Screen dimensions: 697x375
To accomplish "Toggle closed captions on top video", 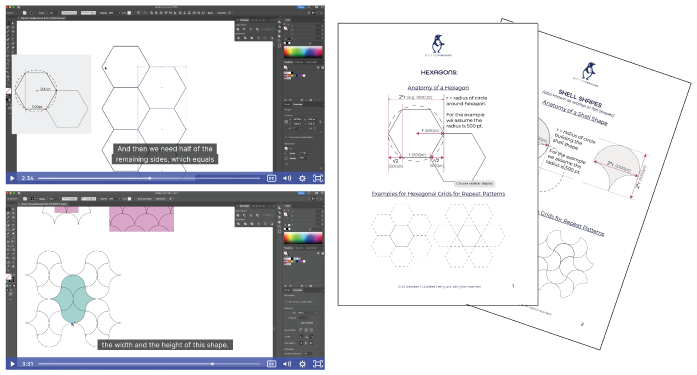I will tap(271, 178).
